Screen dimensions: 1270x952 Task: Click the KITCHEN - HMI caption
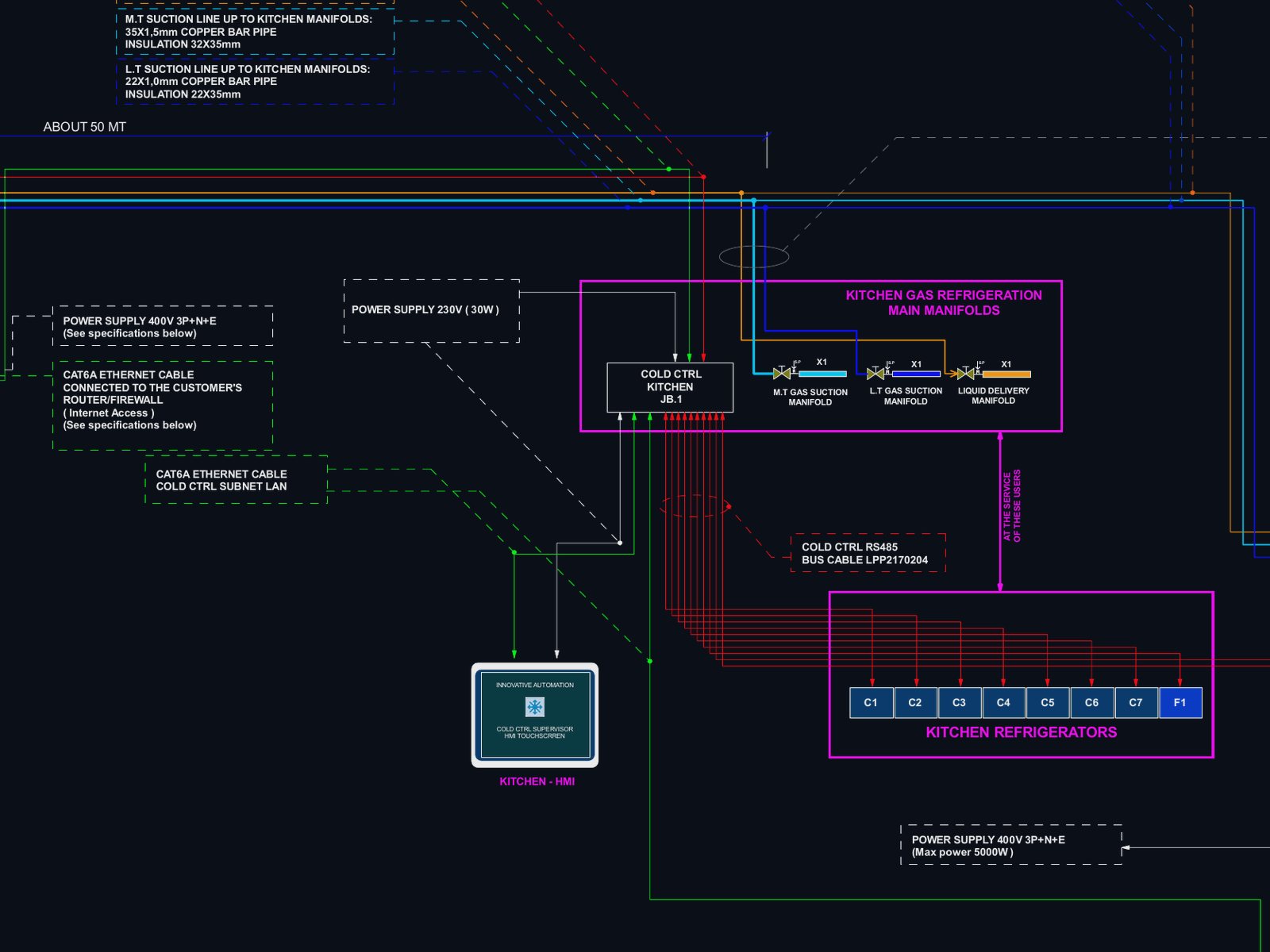click(537, 781)
